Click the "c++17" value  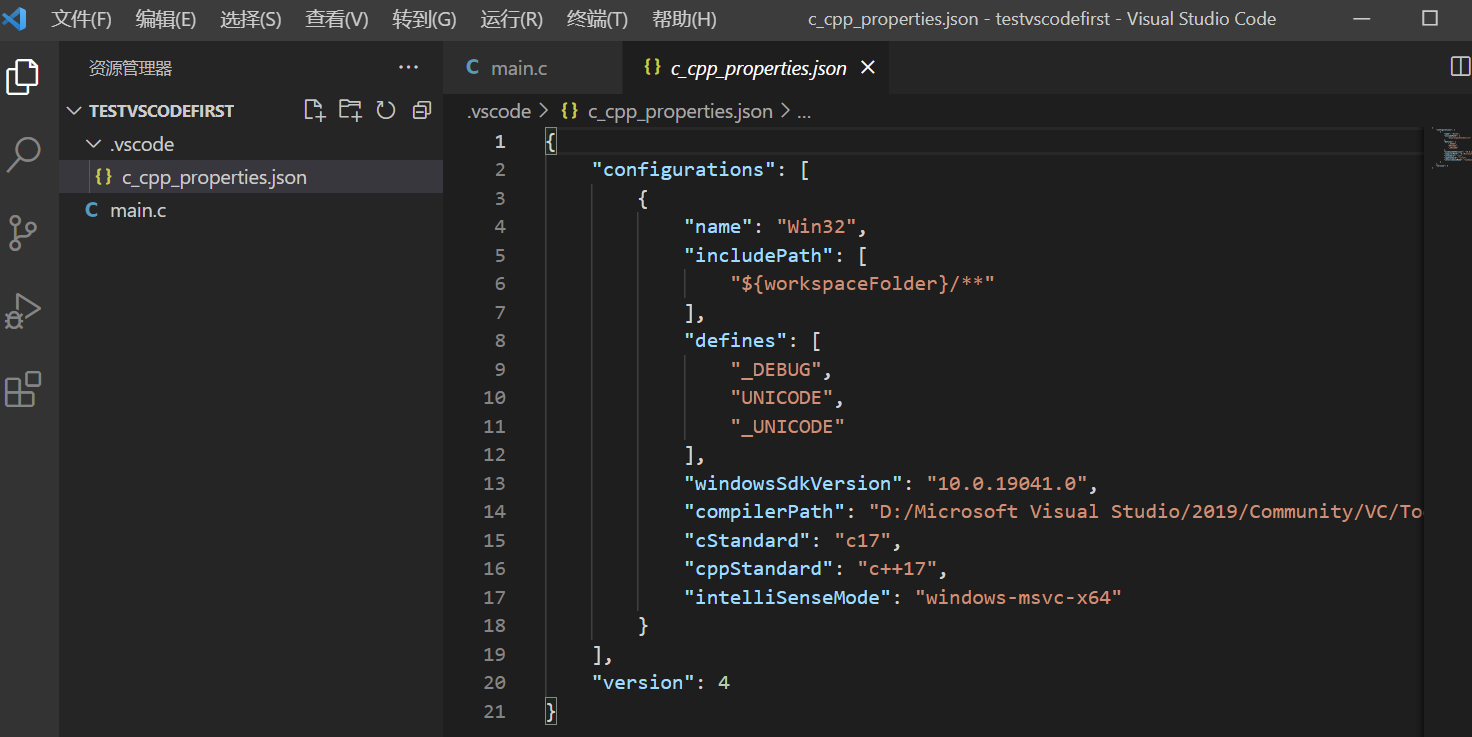click(x=897, y=569)
